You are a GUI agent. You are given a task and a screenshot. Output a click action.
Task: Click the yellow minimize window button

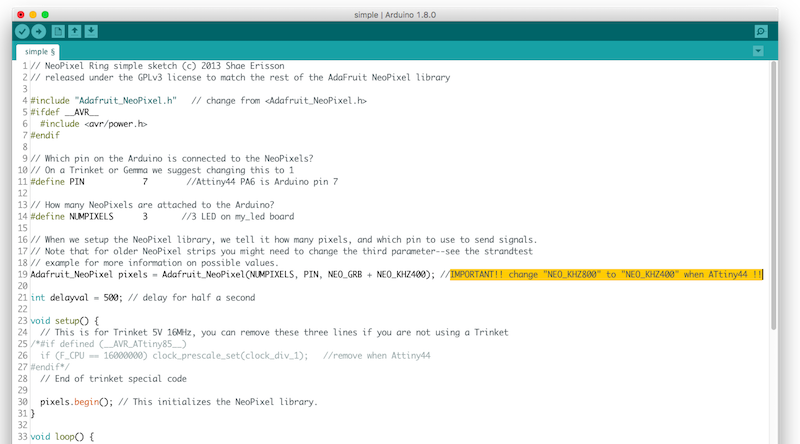33,15
